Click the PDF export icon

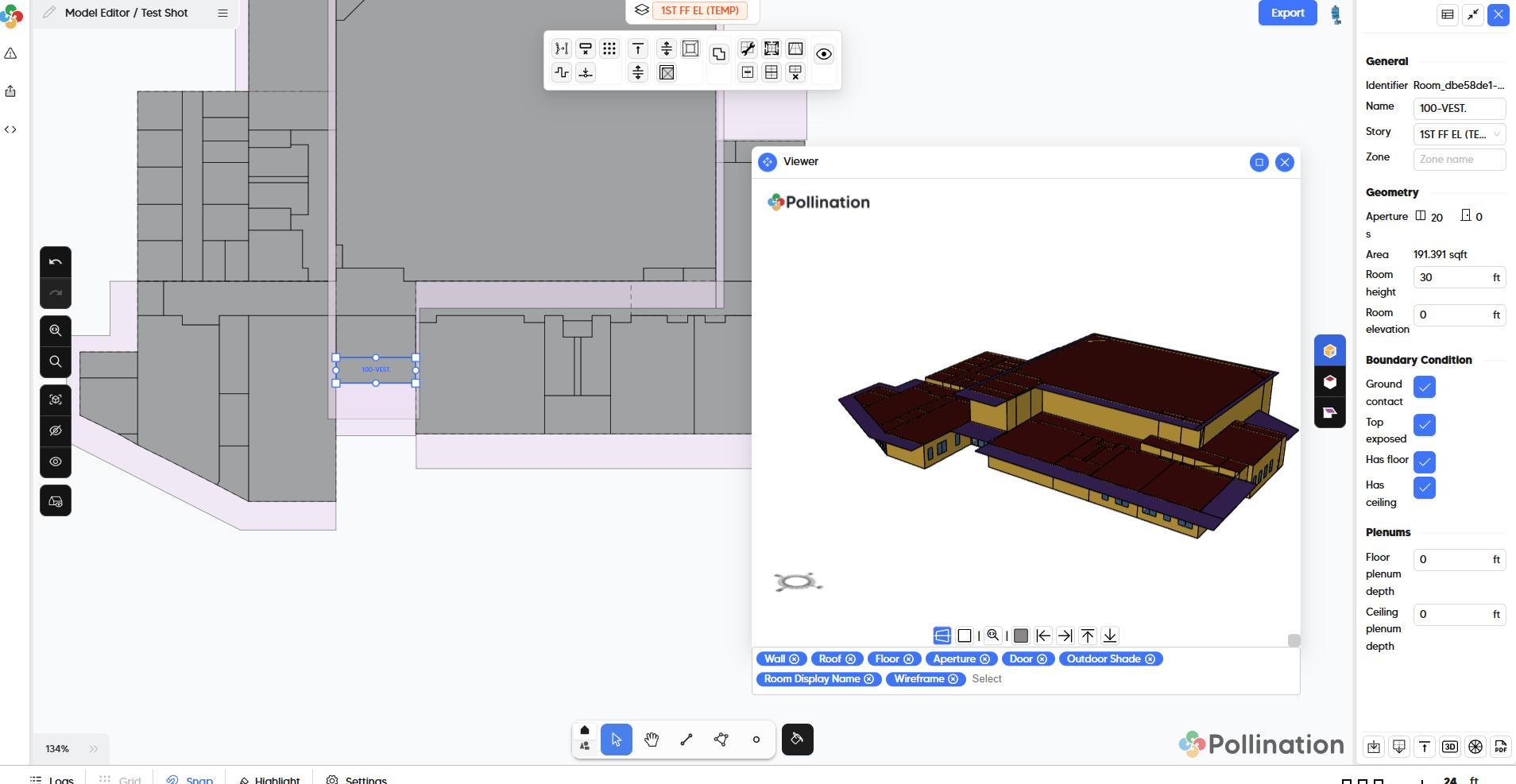click(1500, 747)
